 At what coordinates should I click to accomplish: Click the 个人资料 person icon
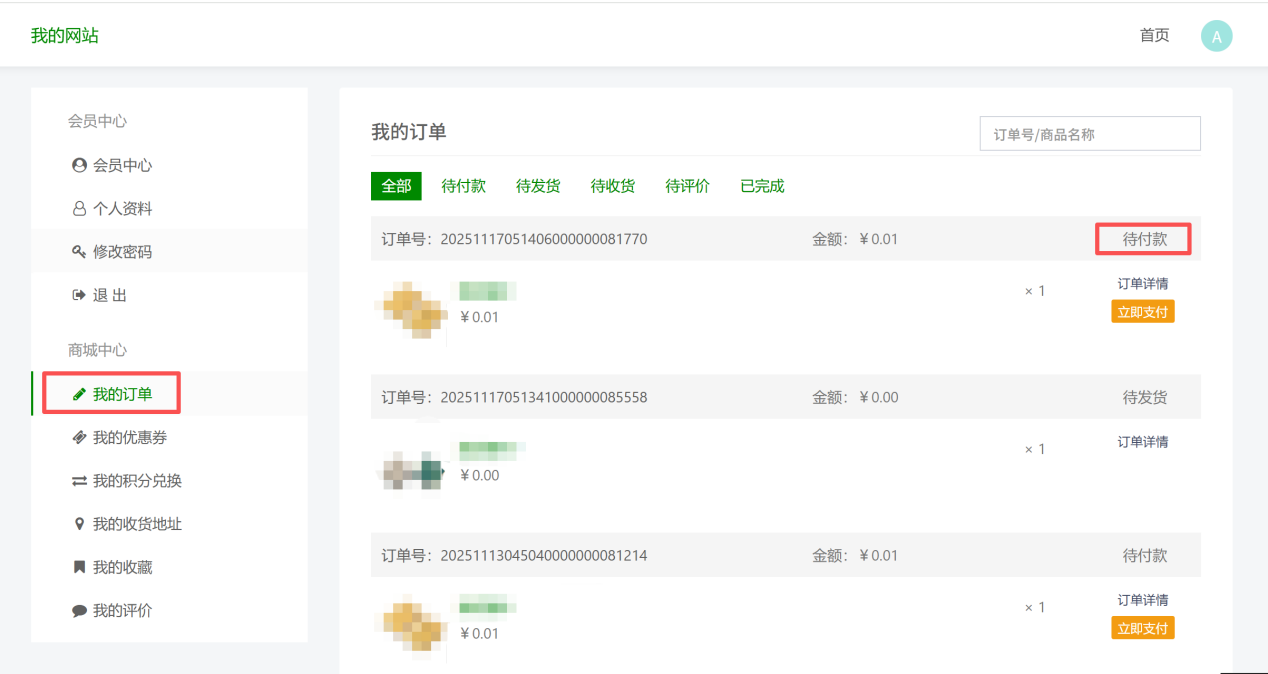[x=79, y=209]
